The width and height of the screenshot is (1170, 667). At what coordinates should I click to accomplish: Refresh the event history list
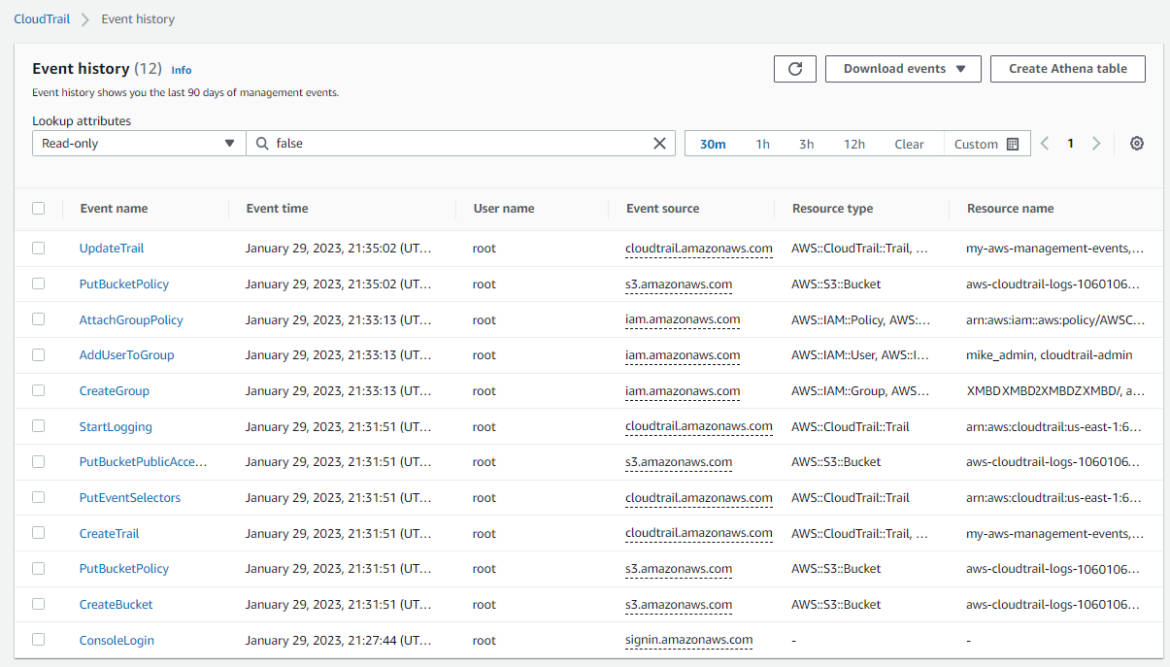click(x=795, y=69)
